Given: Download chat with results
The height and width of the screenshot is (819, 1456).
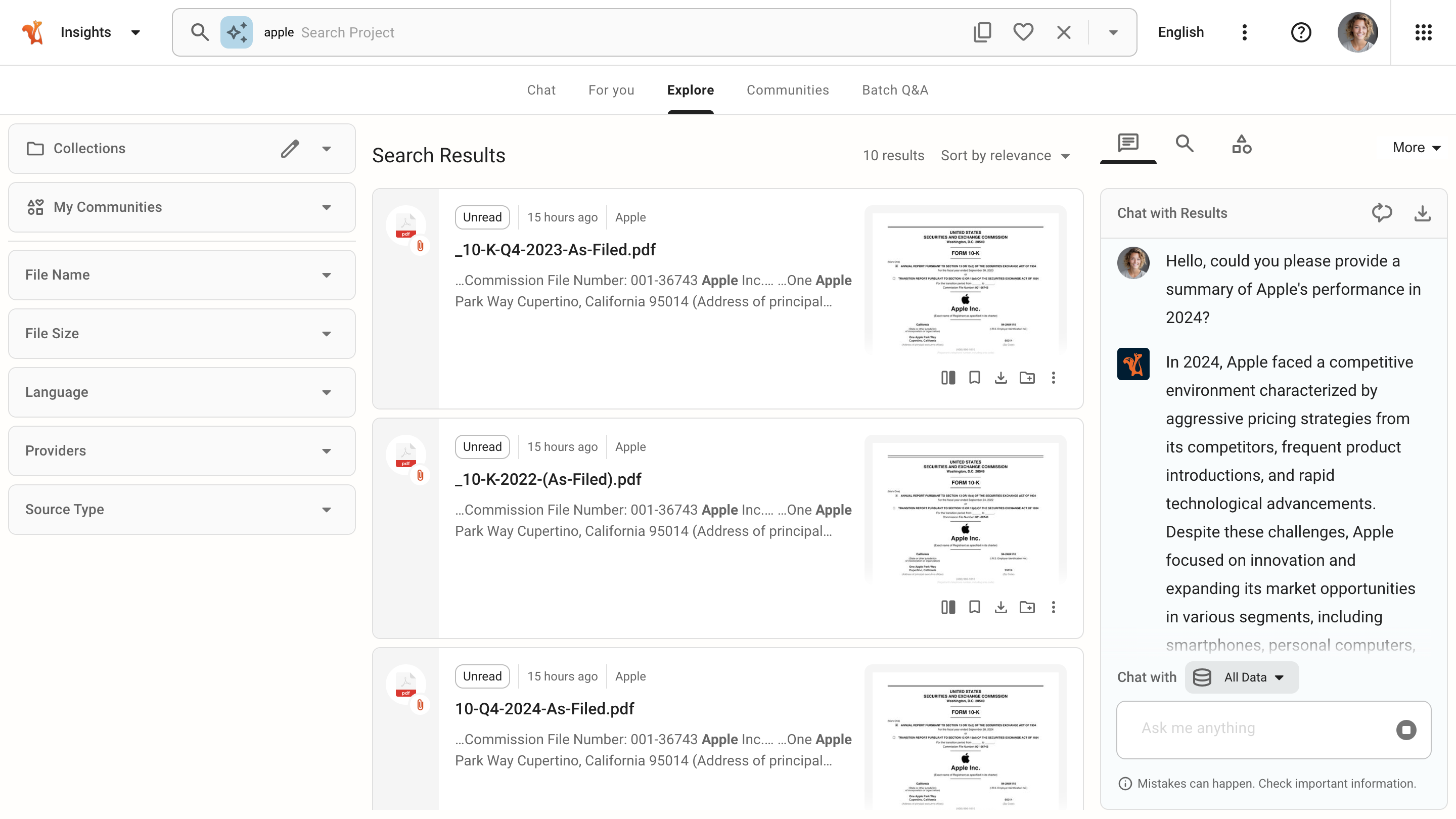Looking at the screenshot, I should (1422, 213).
